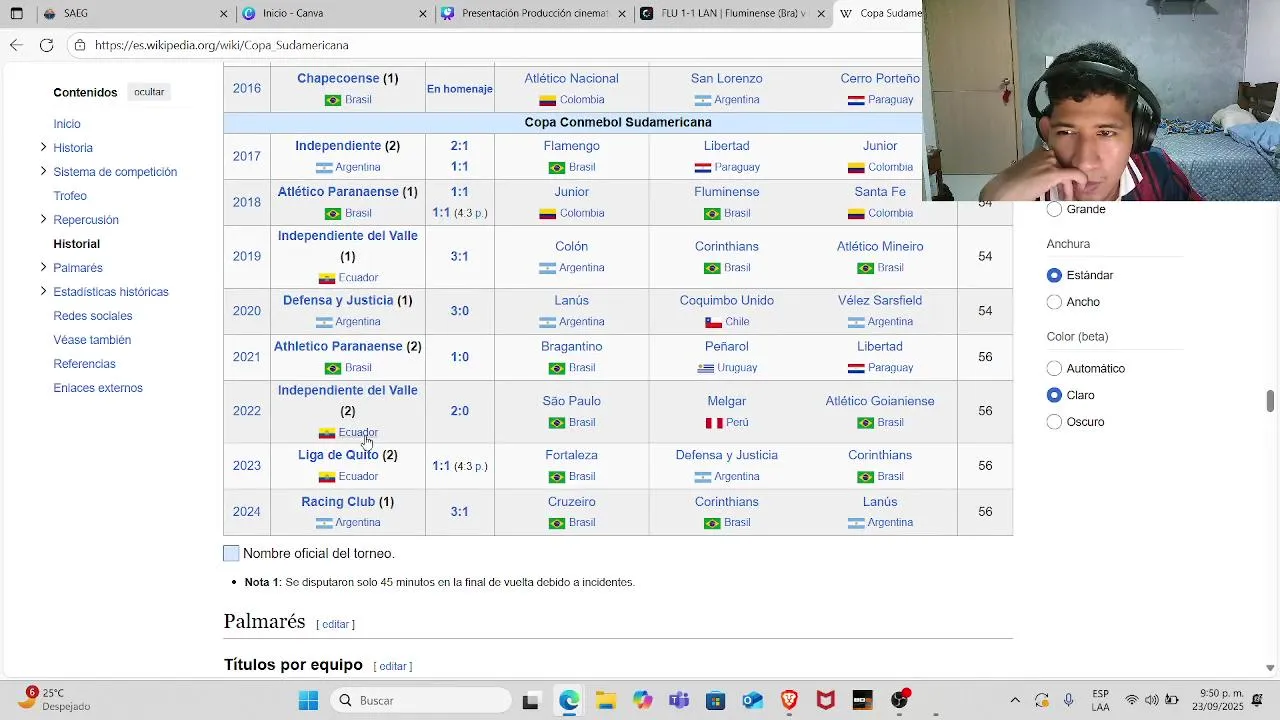Open the 2023 season link

pyautogui.click(x=247, y=466)
